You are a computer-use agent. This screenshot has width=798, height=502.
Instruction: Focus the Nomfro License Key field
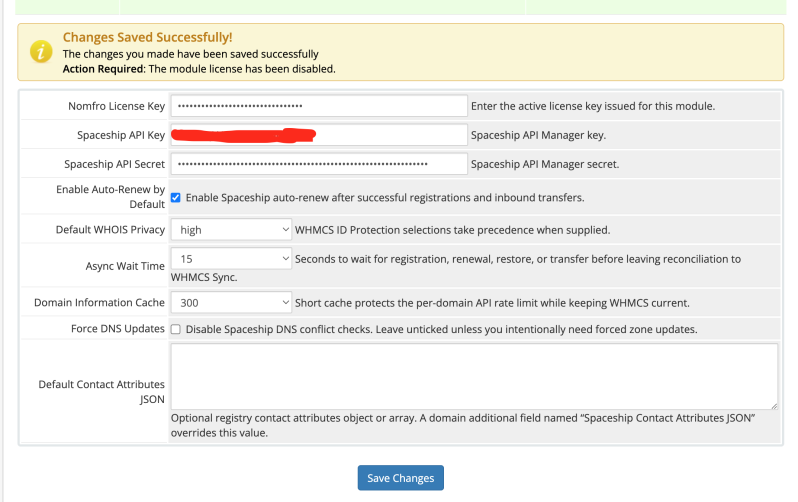coord(319,106)
